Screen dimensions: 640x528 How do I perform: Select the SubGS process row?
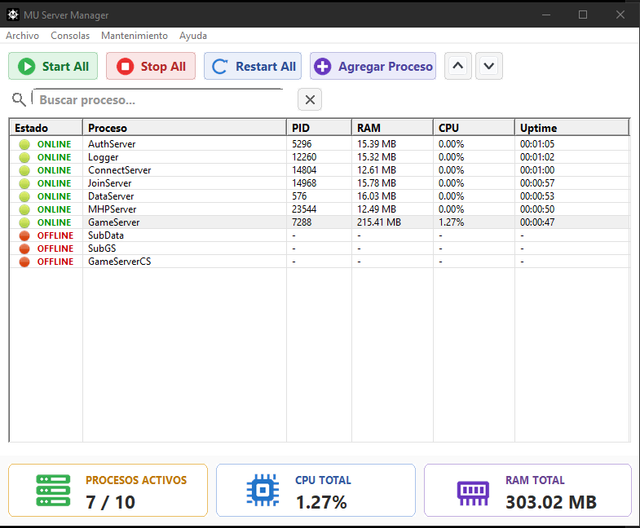tap(320, 248)
